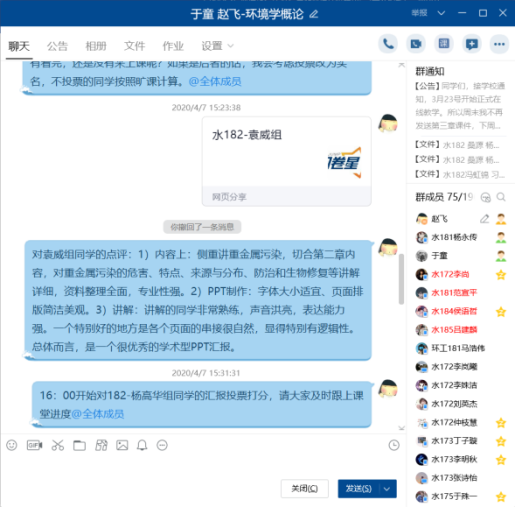Click the chat area vertical scrollbar
Screen dimensions: 515x507
[401, 279]
